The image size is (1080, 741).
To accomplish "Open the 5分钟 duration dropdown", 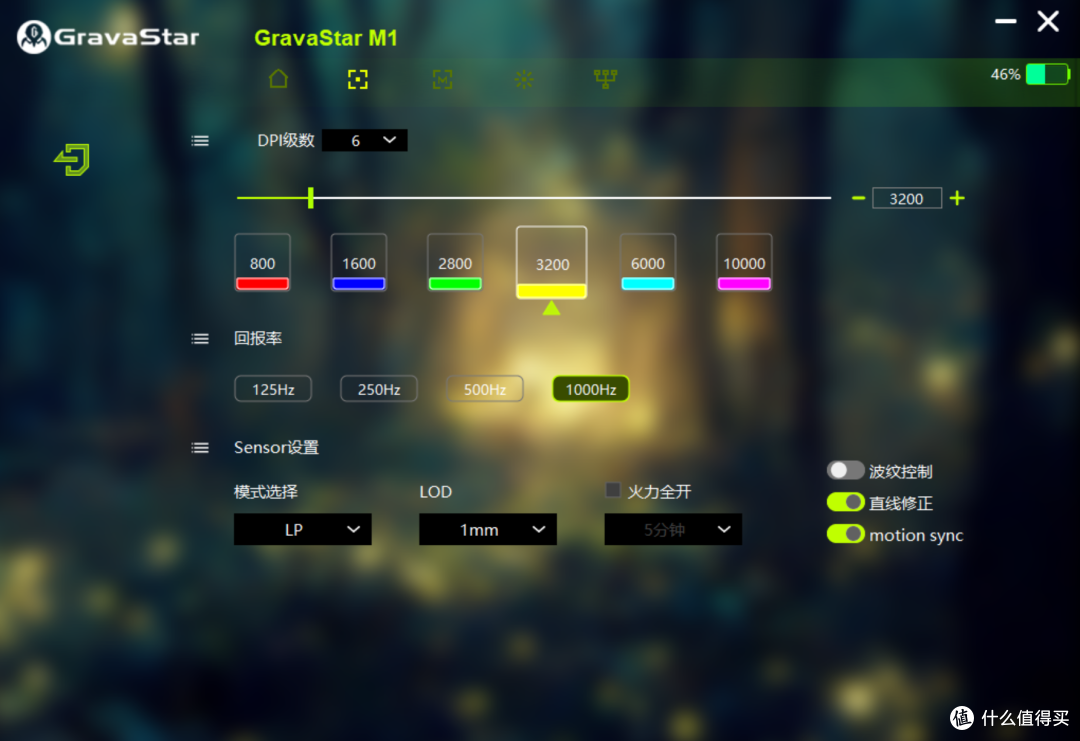I will pos(673,530).
